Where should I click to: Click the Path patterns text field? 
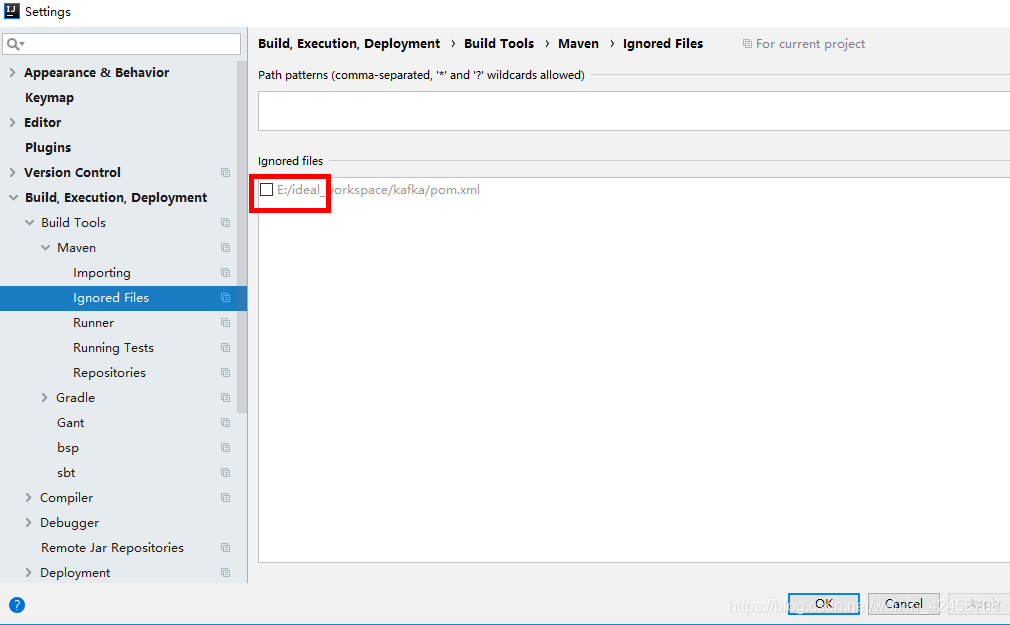(x=634, y=111)
